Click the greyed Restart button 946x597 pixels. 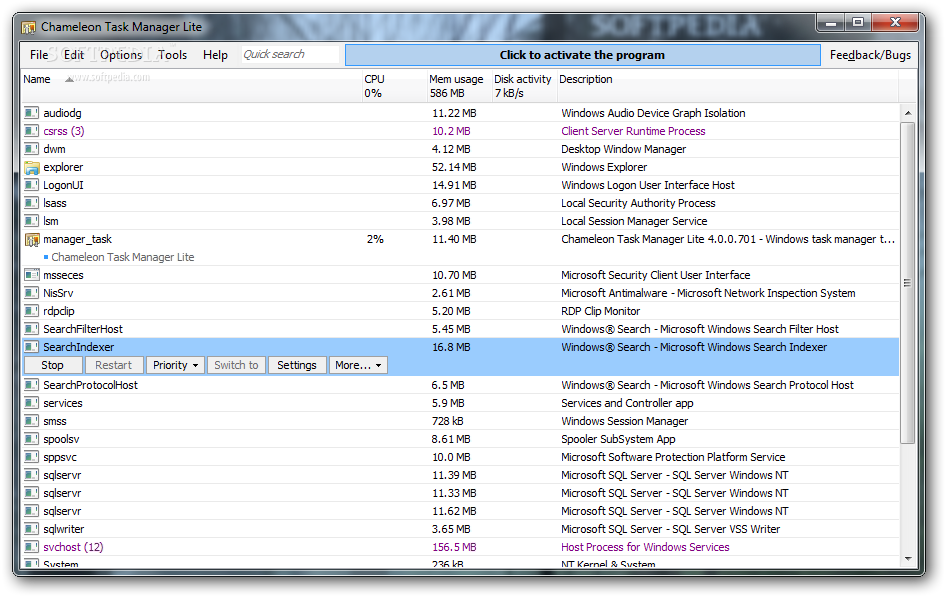tap(113, 365)
